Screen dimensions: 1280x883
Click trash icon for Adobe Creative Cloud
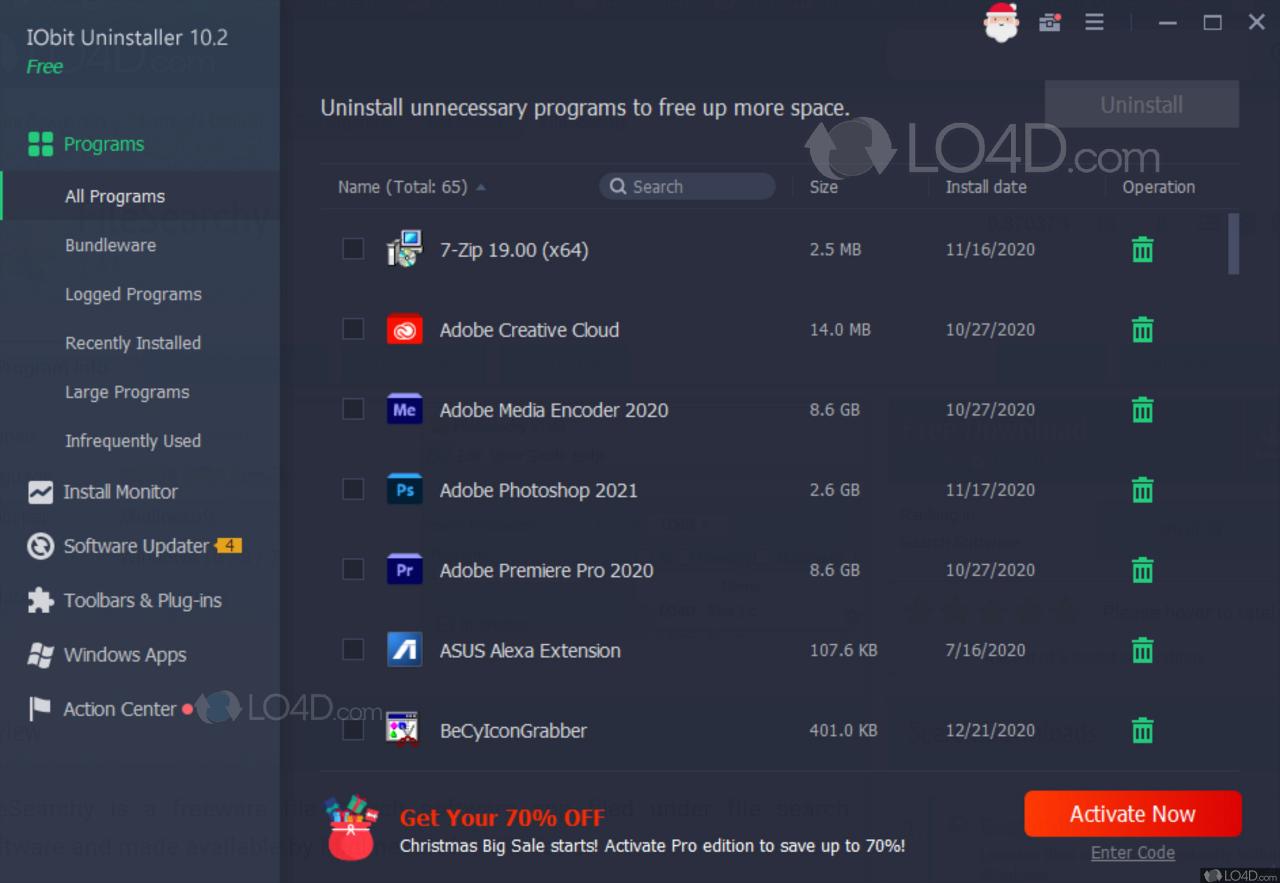coord(1142,330)
